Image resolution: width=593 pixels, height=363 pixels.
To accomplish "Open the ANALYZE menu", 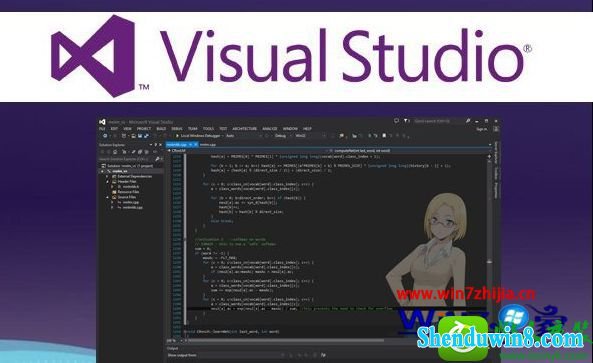I will pyautogui.click(x=270, y=129).
